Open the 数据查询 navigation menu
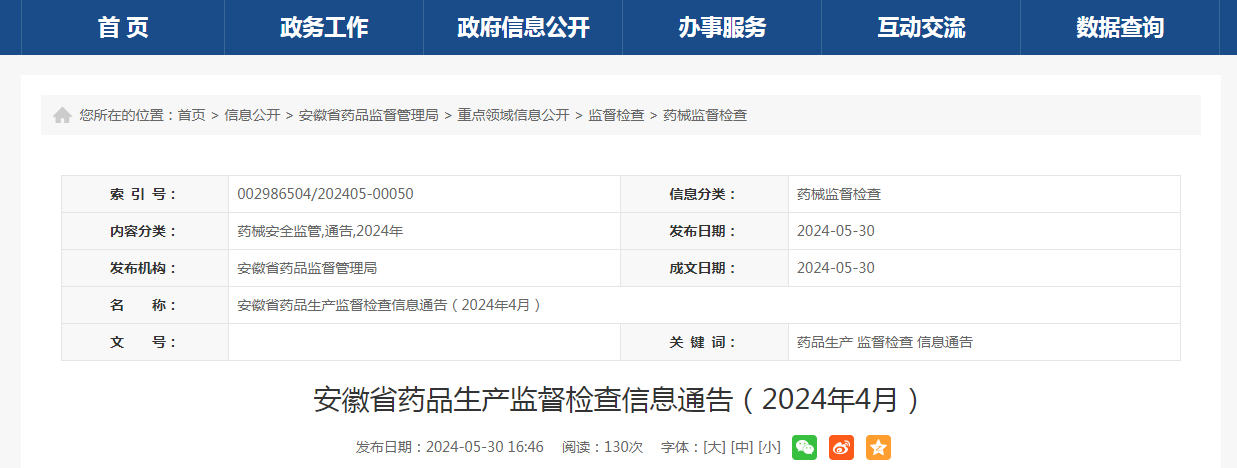The height and width of the screenshot is (468, 1237). [1120, 27]
